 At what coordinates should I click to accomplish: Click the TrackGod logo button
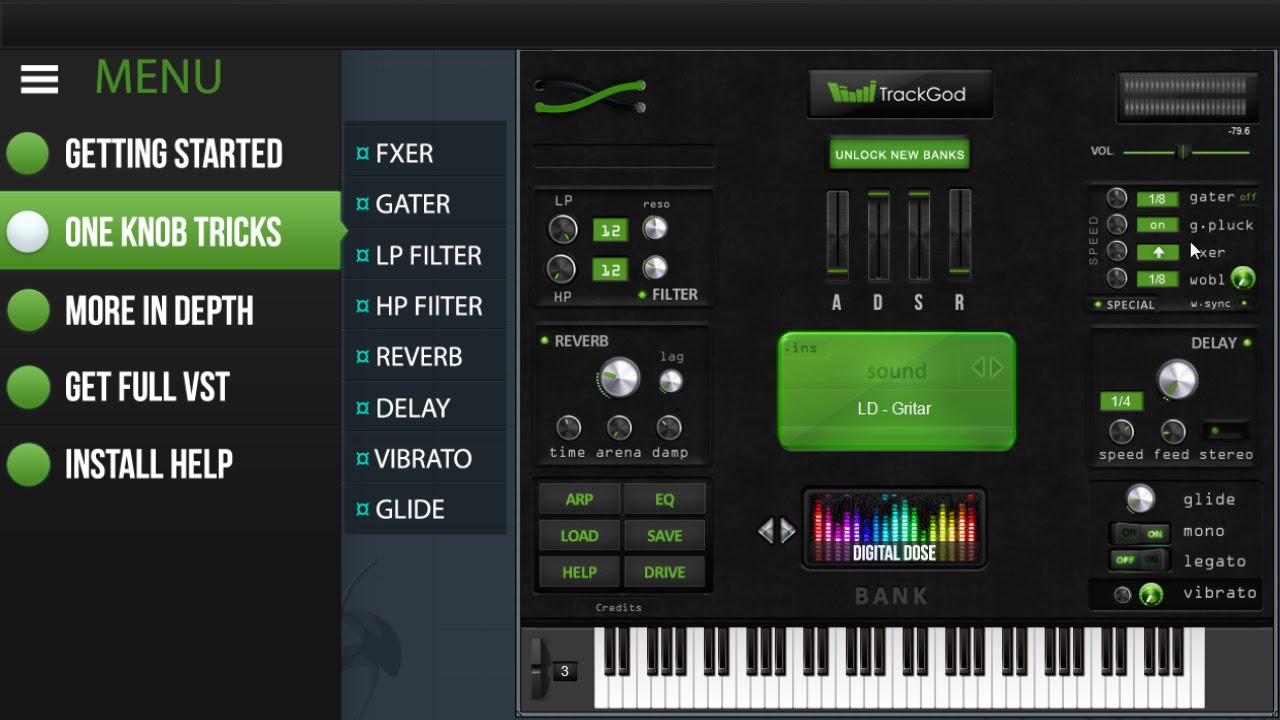tap(900, 94)
